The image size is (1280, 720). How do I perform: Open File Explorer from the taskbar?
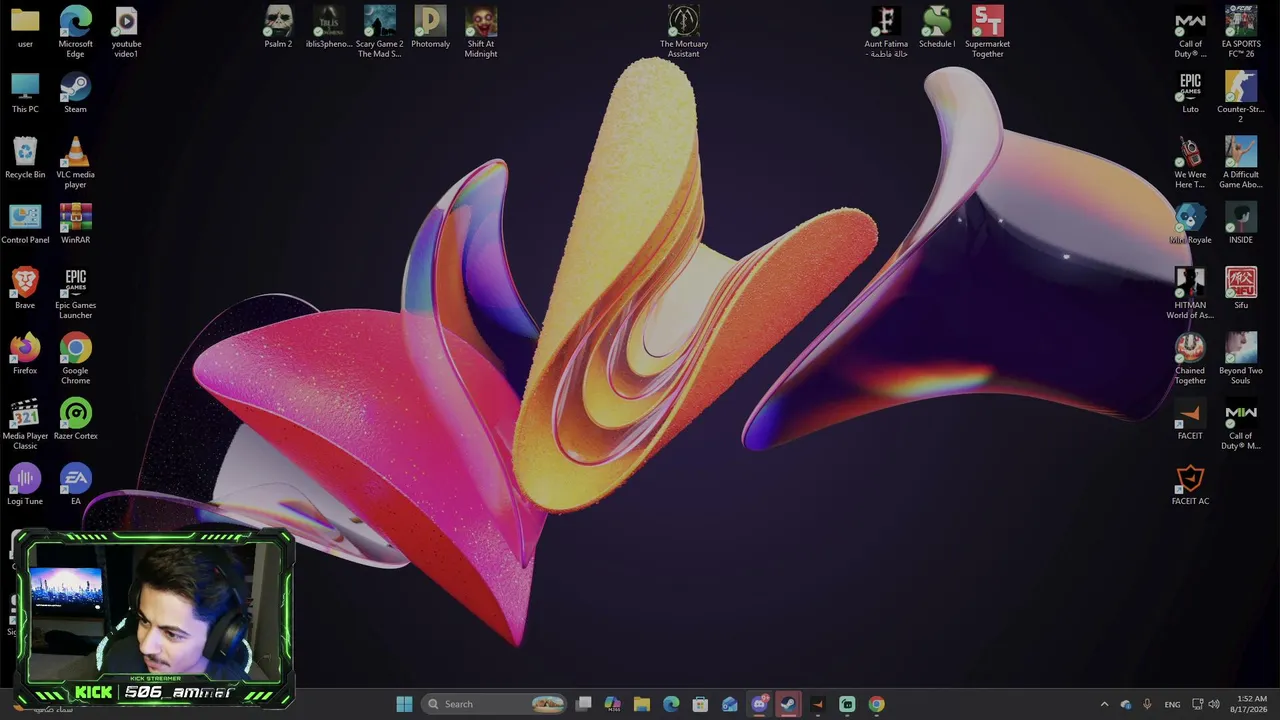pyautogui.click(x=642, y=704)
